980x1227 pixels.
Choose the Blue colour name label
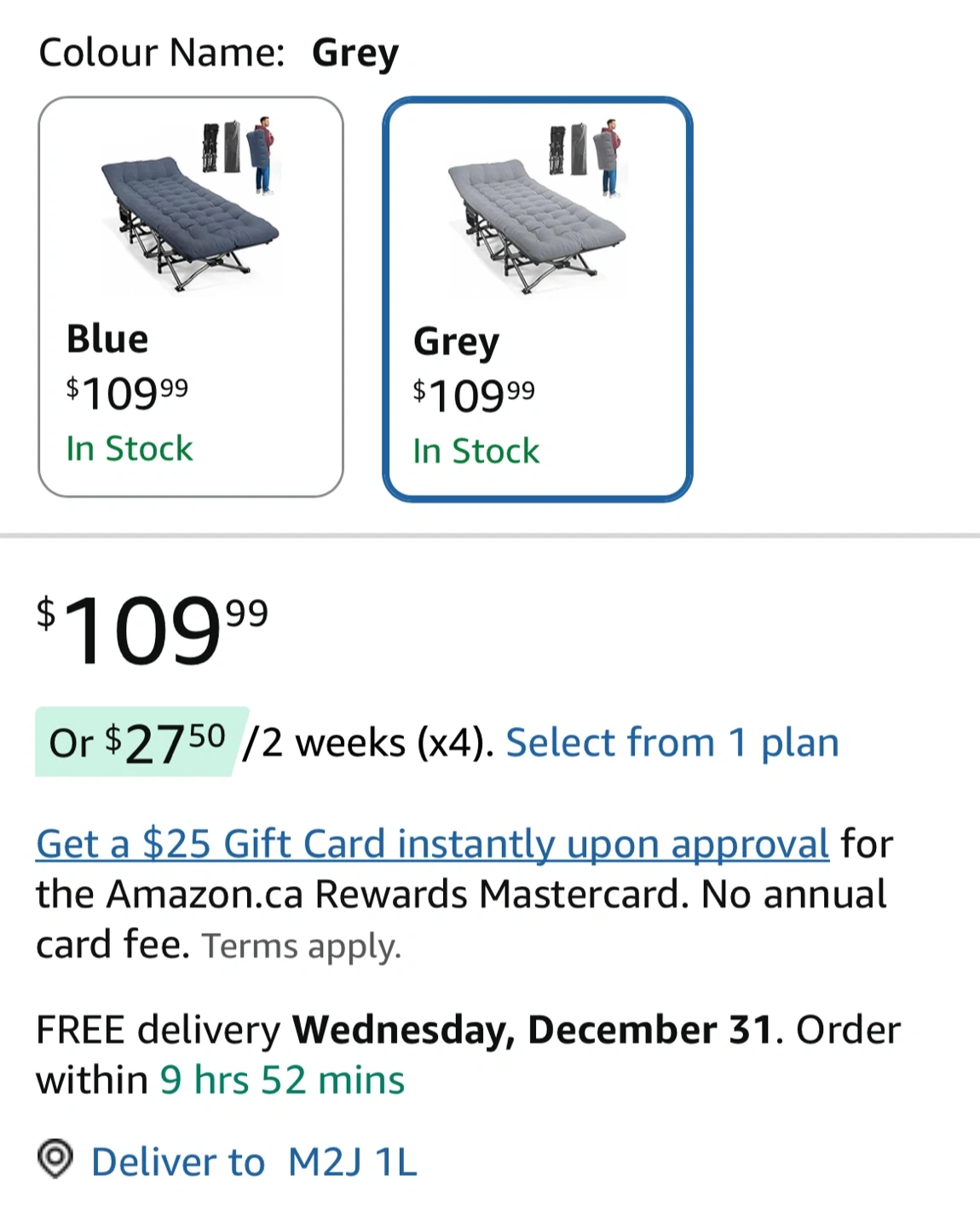107,339
